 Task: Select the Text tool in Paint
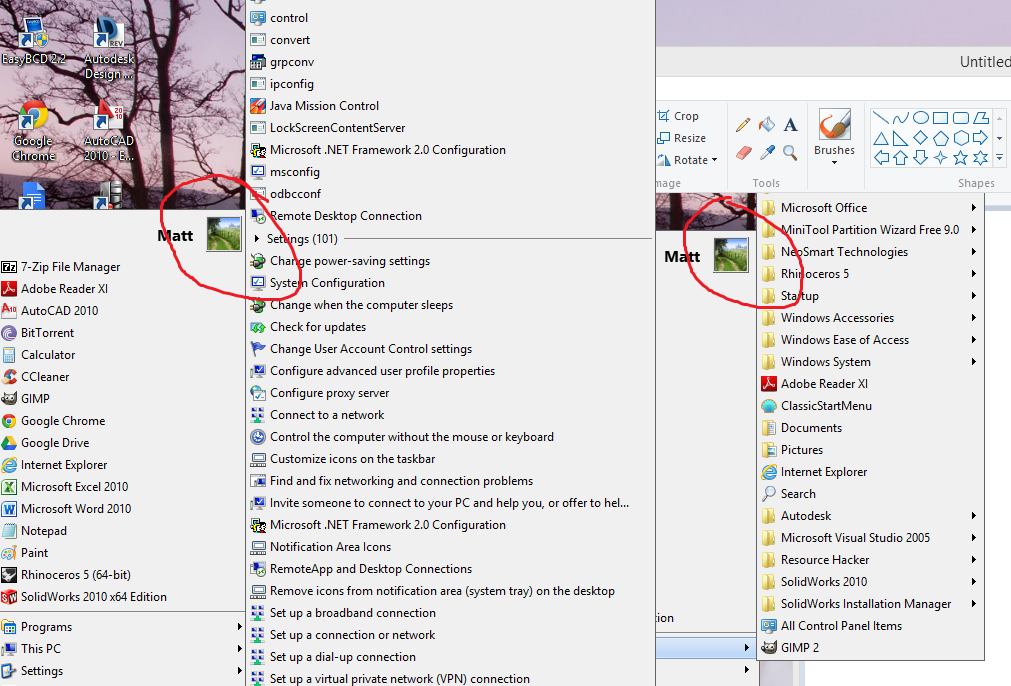click(789, 126)
